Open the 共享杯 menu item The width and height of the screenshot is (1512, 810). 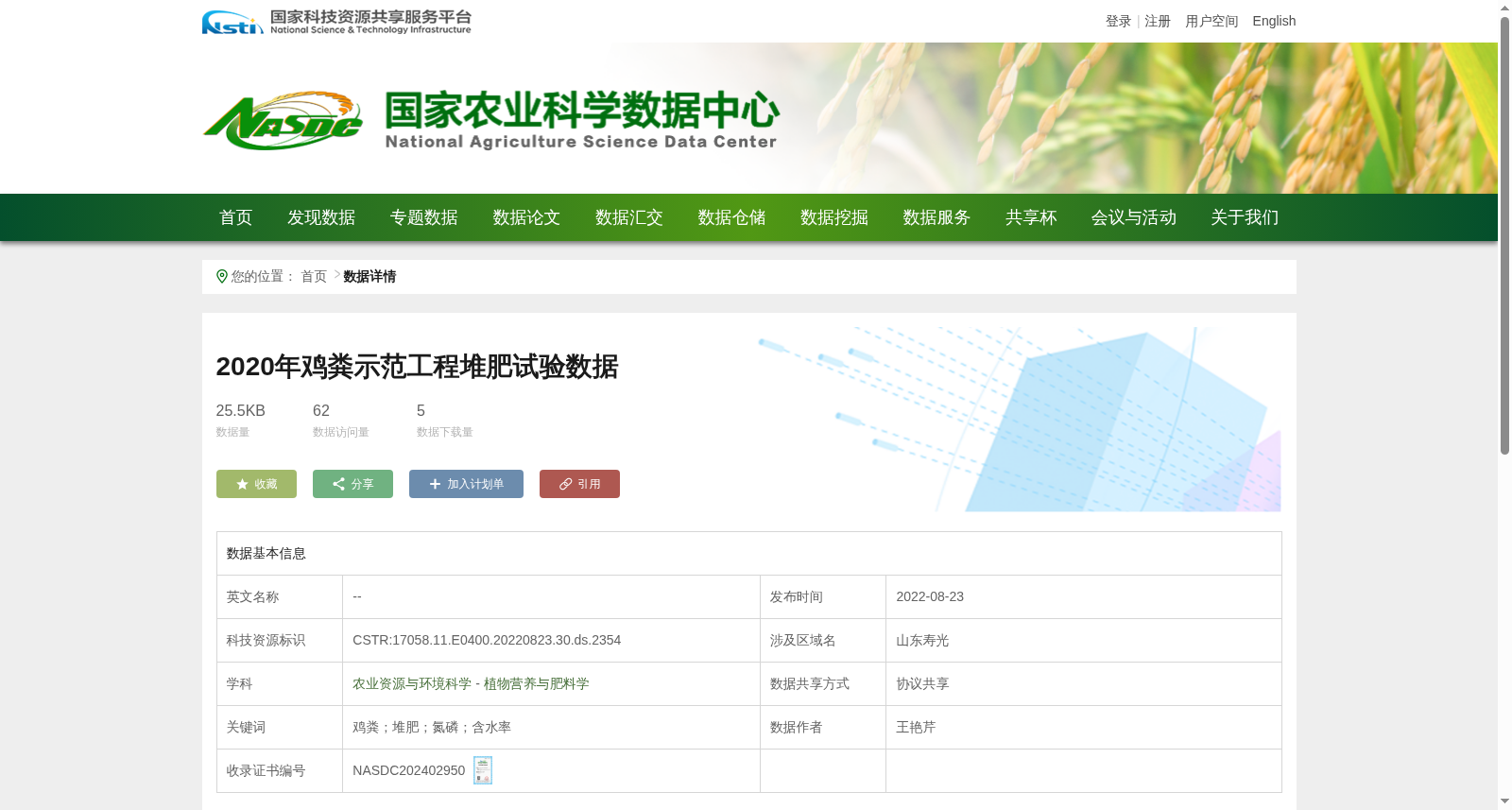point(1031,217)
